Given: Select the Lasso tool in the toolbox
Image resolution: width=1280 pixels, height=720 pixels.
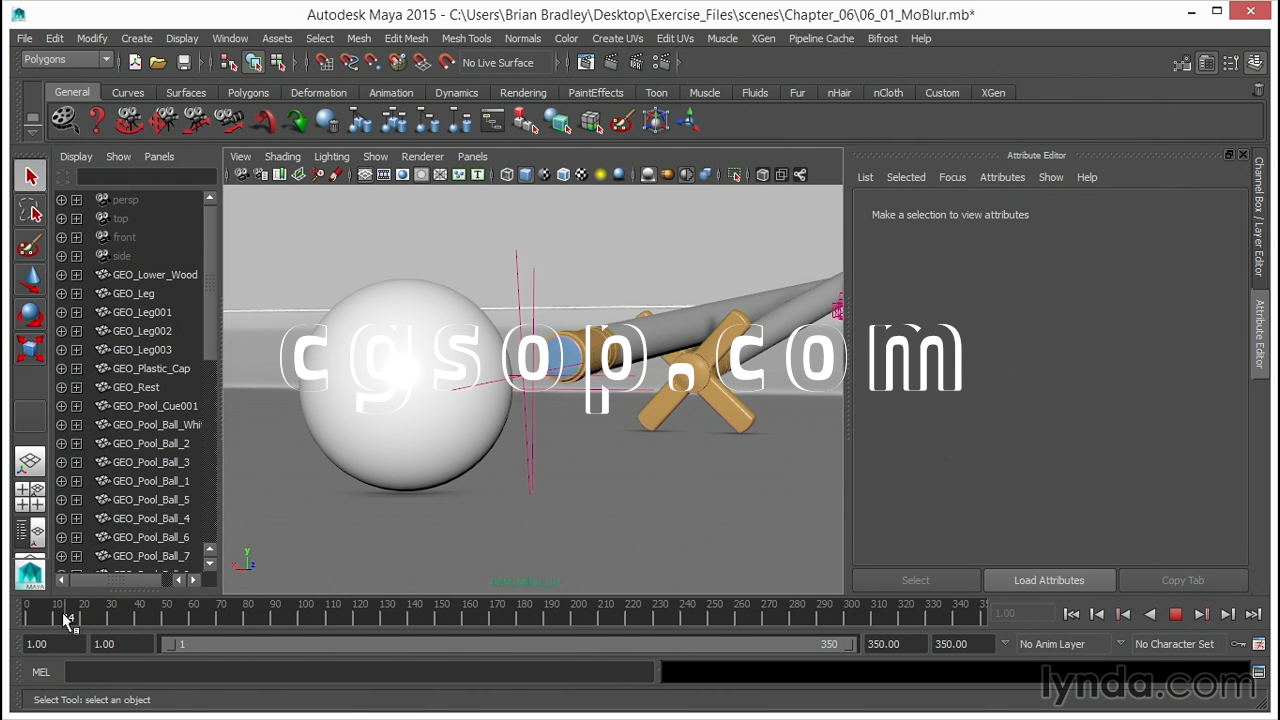Looking at the screenshot, I should point(30,211).
